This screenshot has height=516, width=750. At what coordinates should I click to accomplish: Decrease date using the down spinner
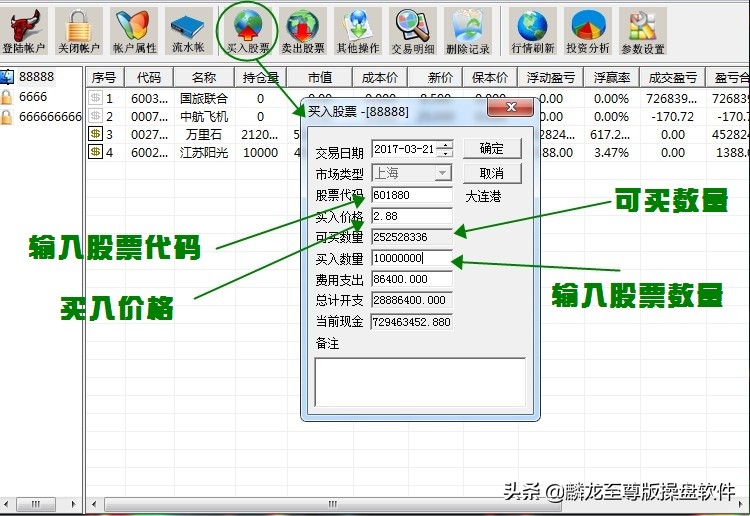[445, 154]
